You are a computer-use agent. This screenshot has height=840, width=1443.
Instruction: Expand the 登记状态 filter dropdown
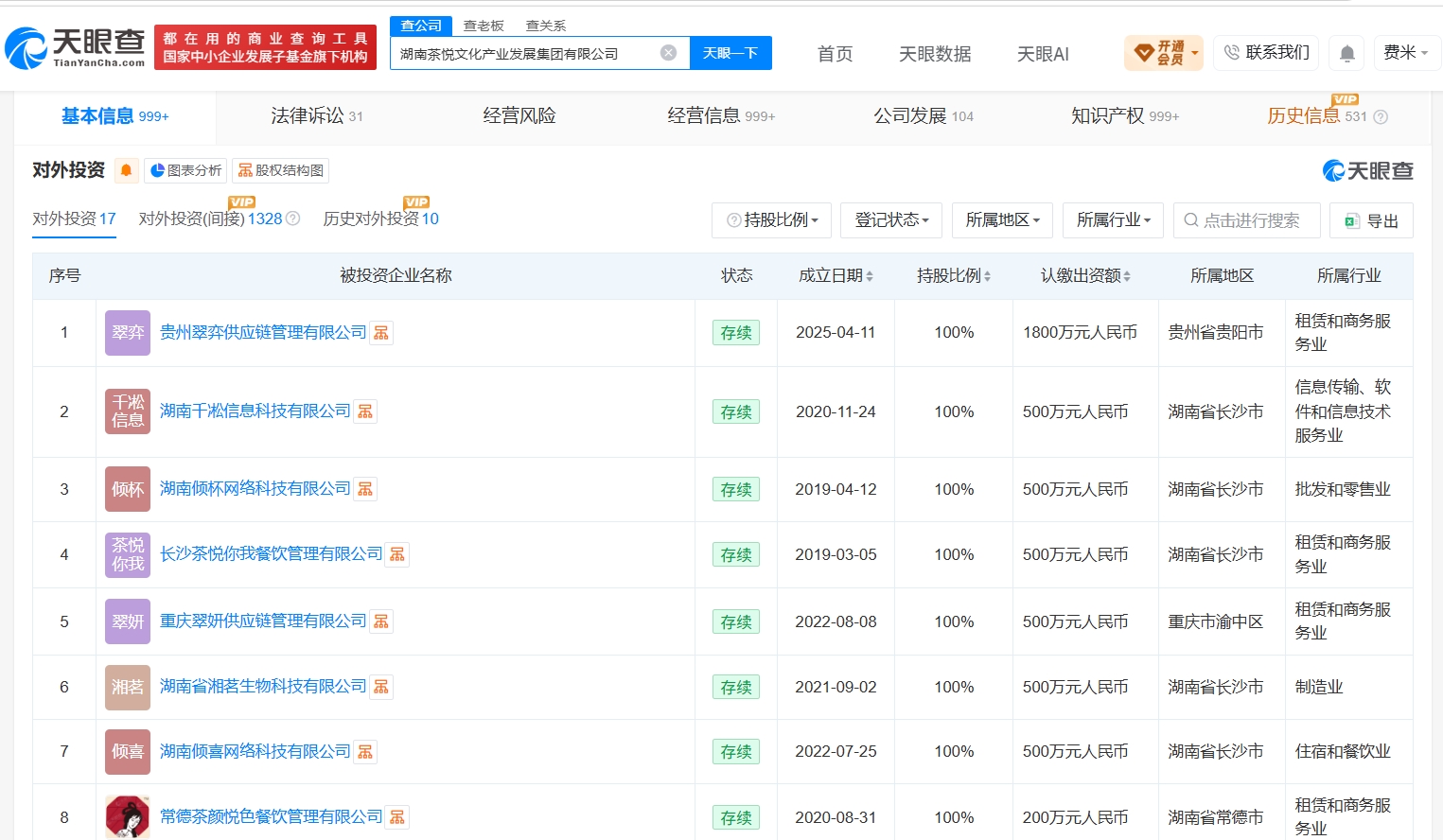[x=891, y=219]
